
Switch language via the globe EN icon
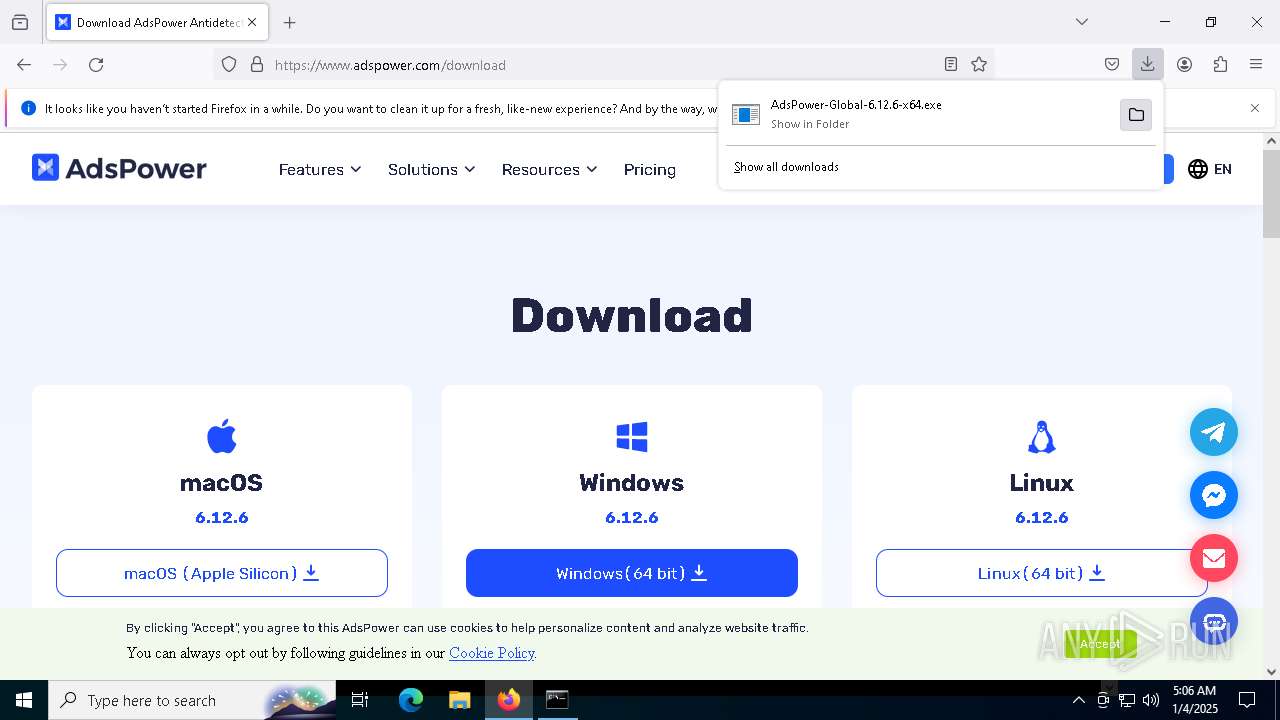[1210, 169]
